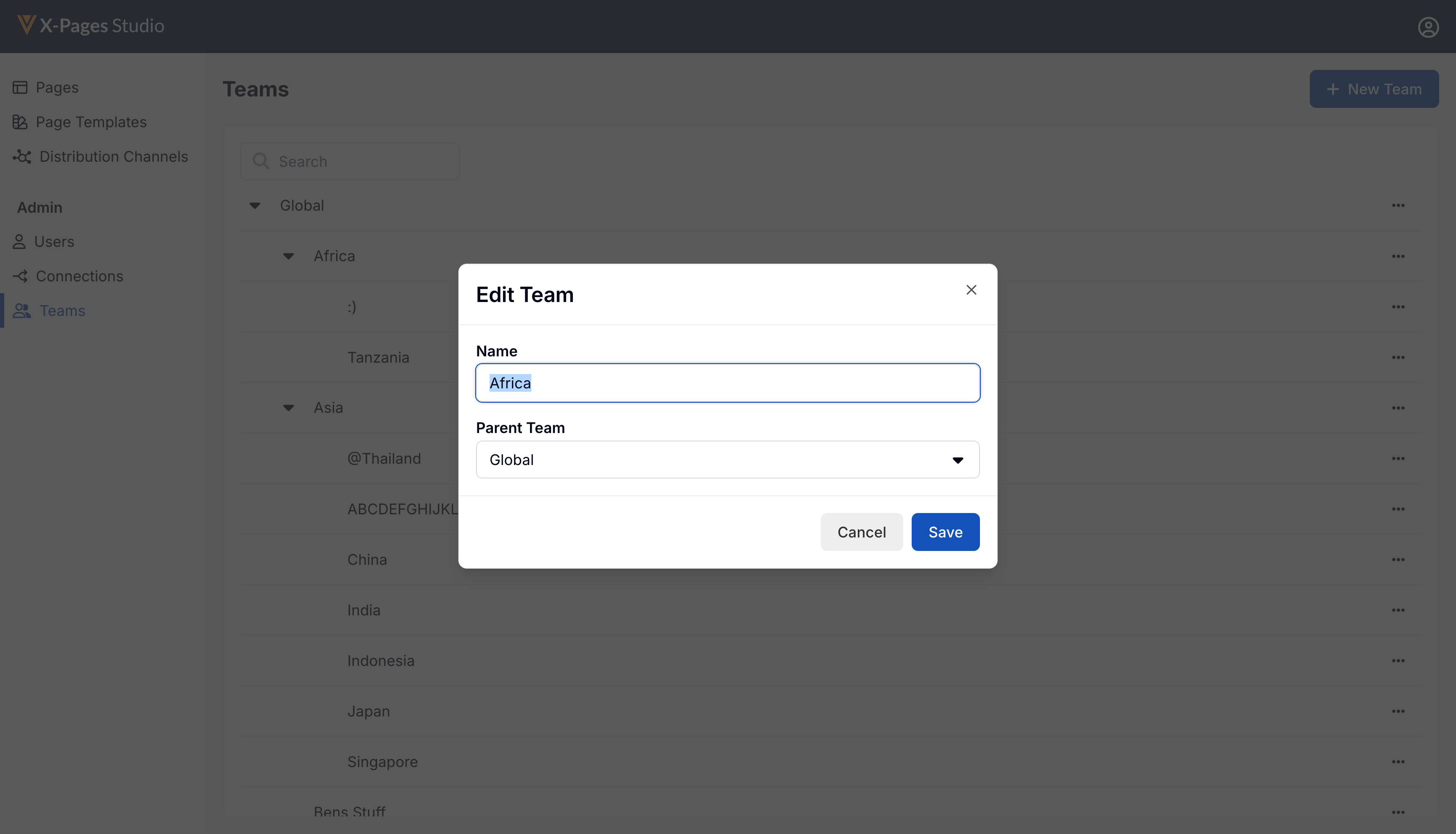Open the Parent Team dropdown
The image size is (1456, 834).
click(x=728, y=460)
